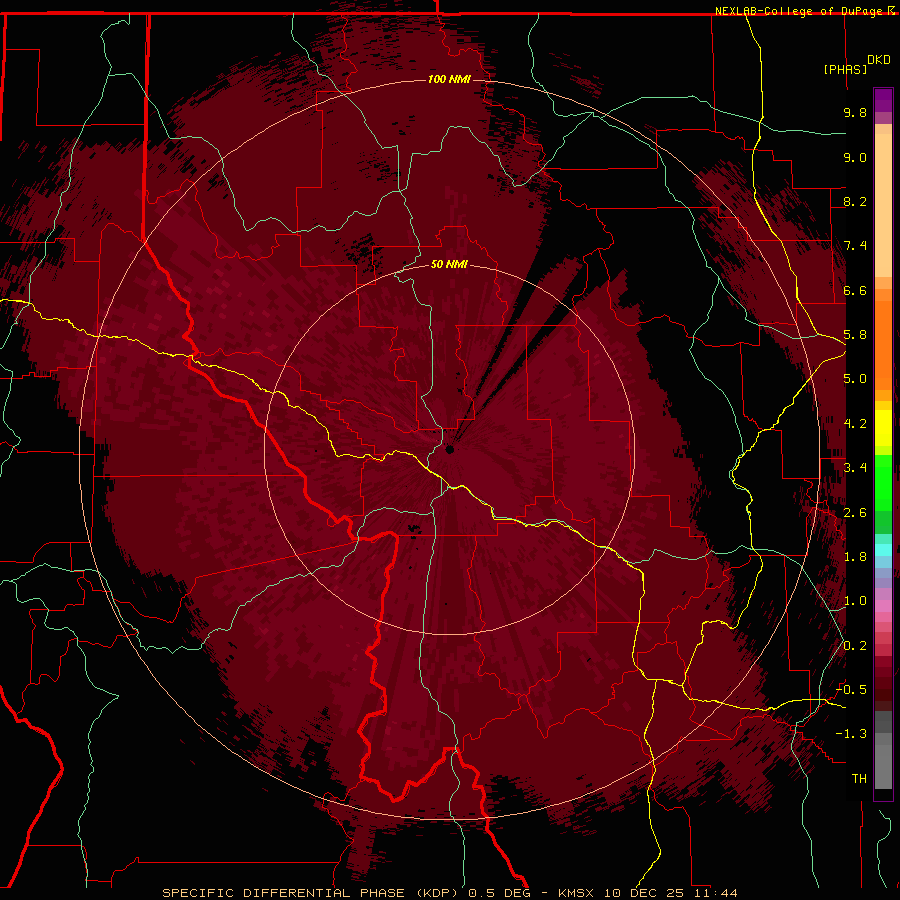Click the purple top color bar segment
The image size is (900, 900).
(x=883, y=100)
